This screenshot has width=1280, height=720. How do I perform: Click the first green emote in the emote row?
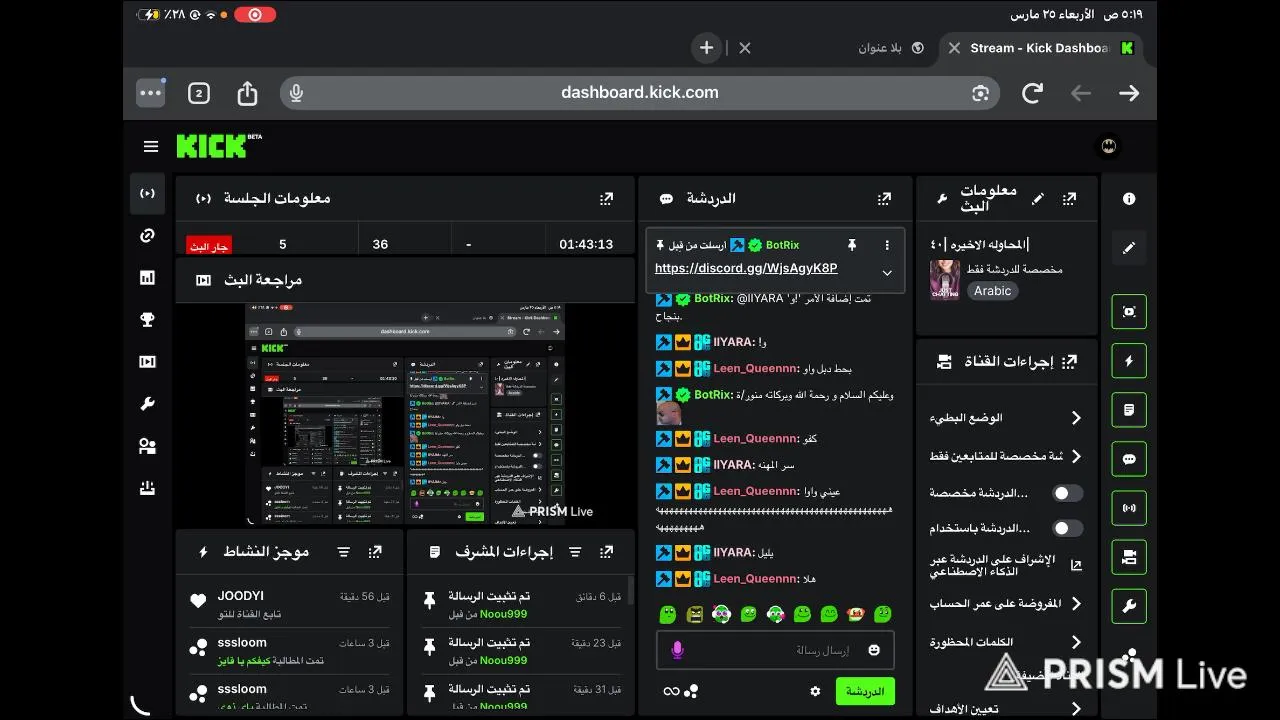pos(667,614)
